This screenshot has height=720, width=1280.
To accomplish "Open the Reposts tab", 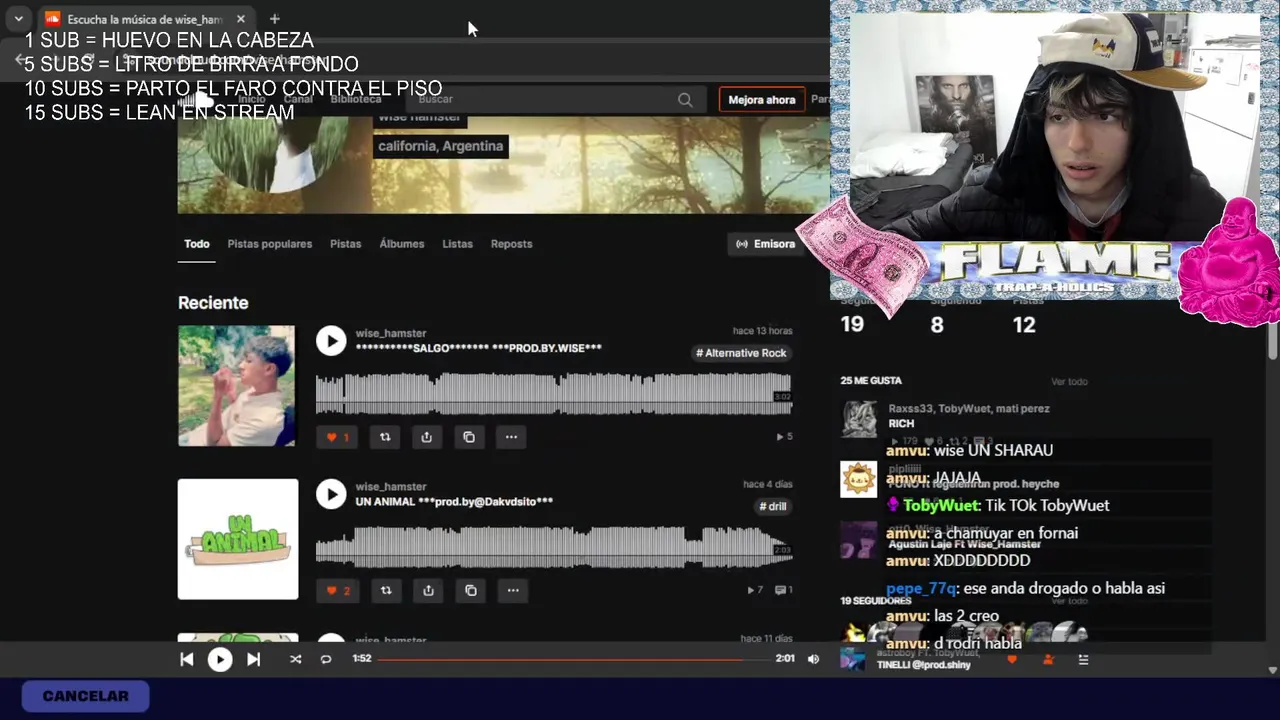I will 511,244.
